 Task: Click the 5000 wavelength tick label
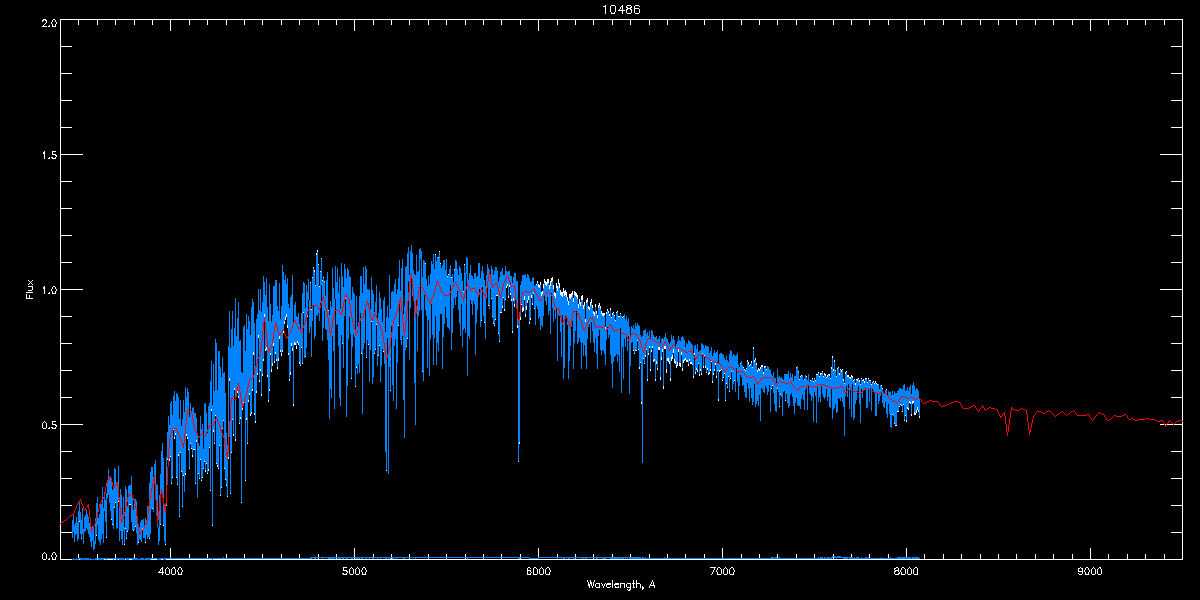tap(354, 572)
